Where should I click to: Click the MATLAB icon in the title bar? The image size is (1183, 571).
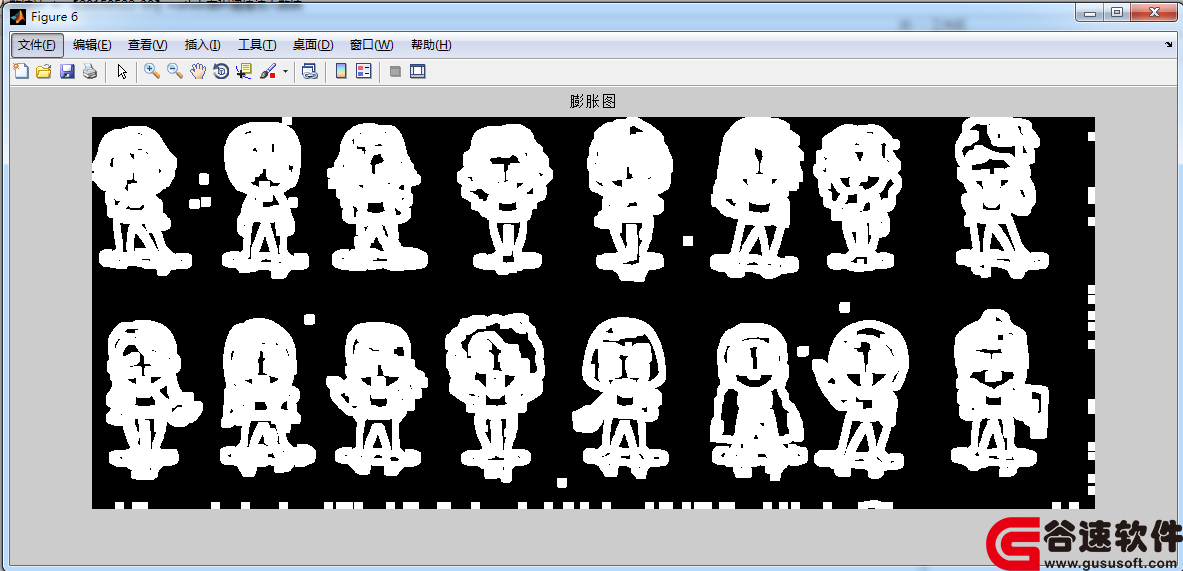pos(17,17)
